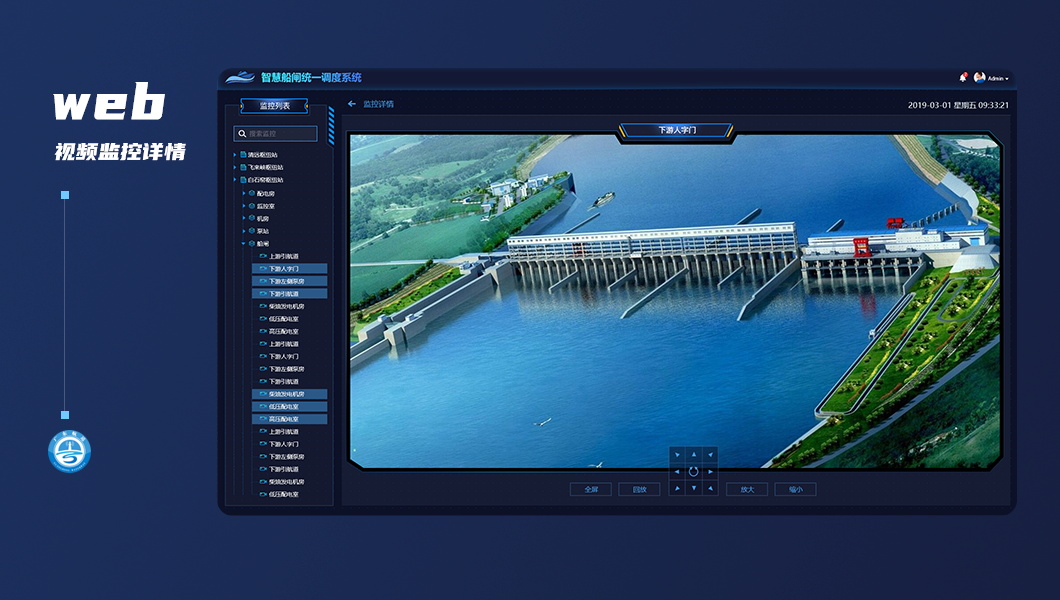Click the cube icon of 监控室
Image resolution: width=1060 pixels, height=600 pixels.
pyautogui.click(x=252, y=206)
